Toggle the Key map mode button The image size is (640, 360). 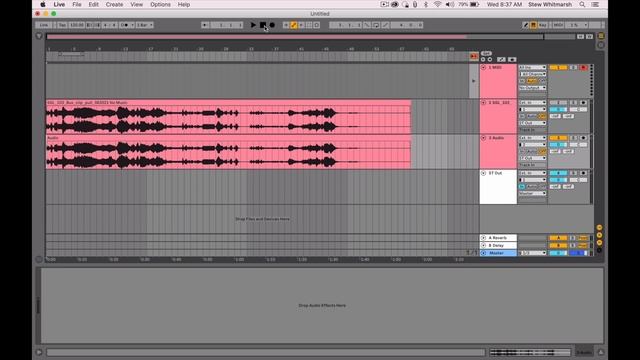tap(542, 25)
